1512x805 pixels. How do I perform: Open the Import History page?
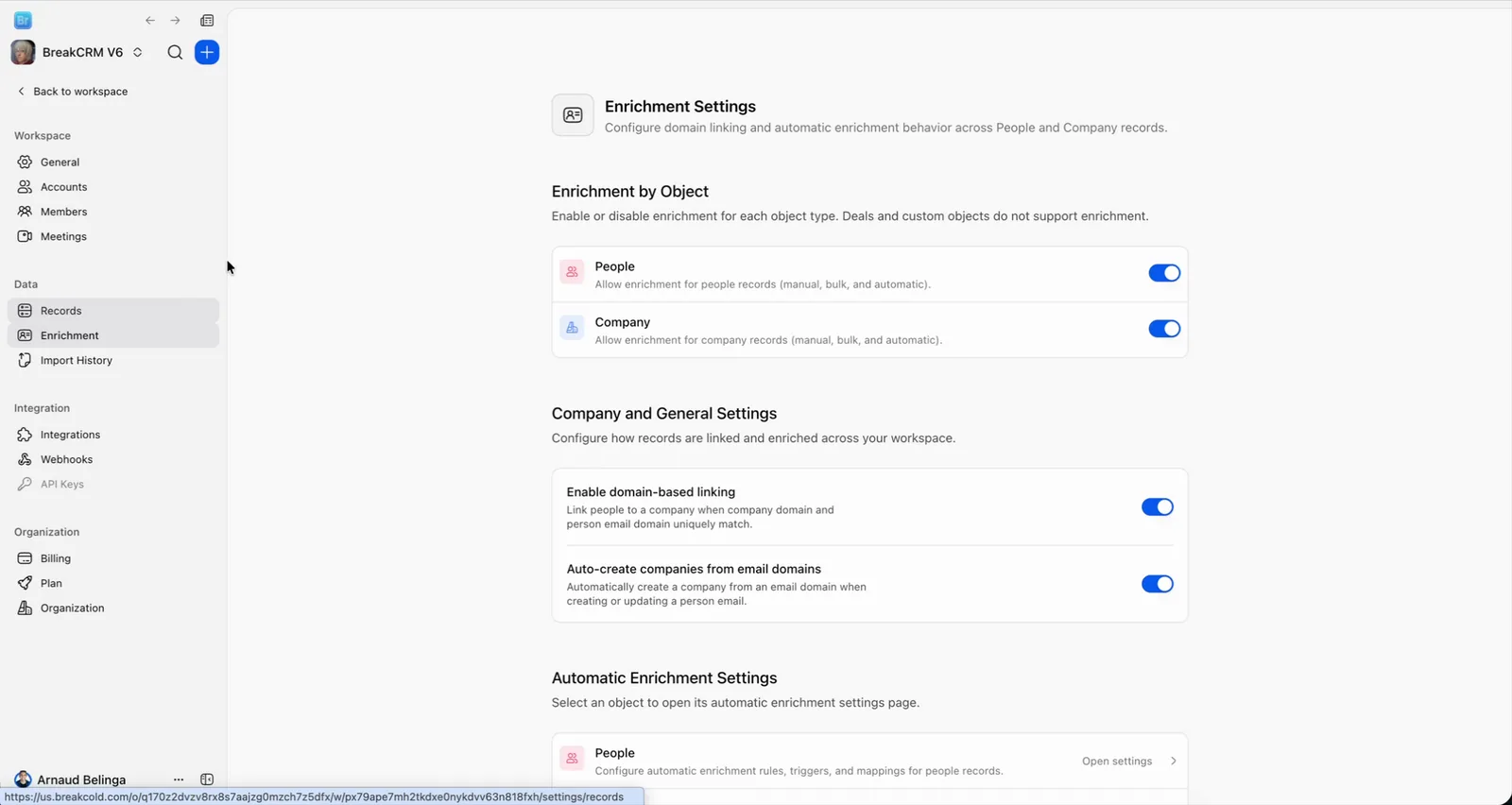tap(113, 360)
